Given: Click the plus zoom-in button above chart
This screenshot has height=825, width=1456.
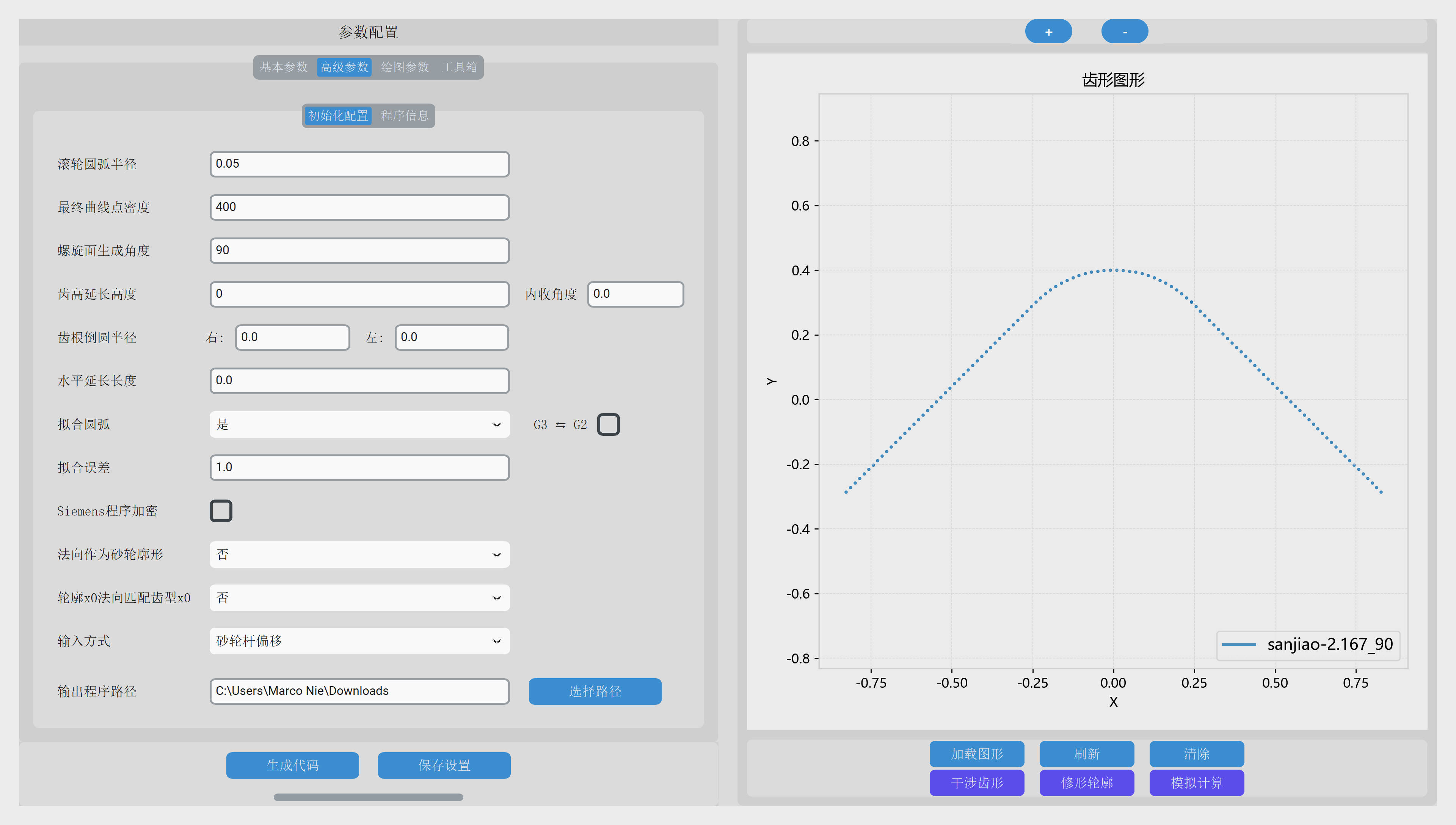Looking at the screenshot, I should (x=1048, y=32).
